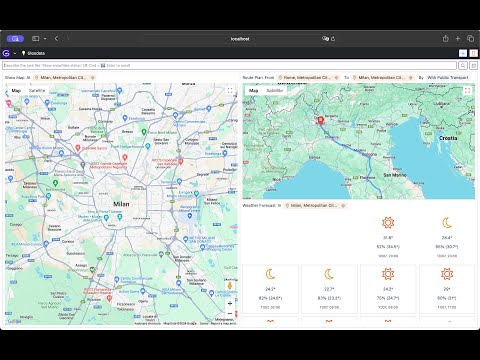Image resolution: width=480 pixels, height=360 pixels.
Task: Open the Route Plan To Milan location chip
Action: pyautogui.click(x=379, y=78)
